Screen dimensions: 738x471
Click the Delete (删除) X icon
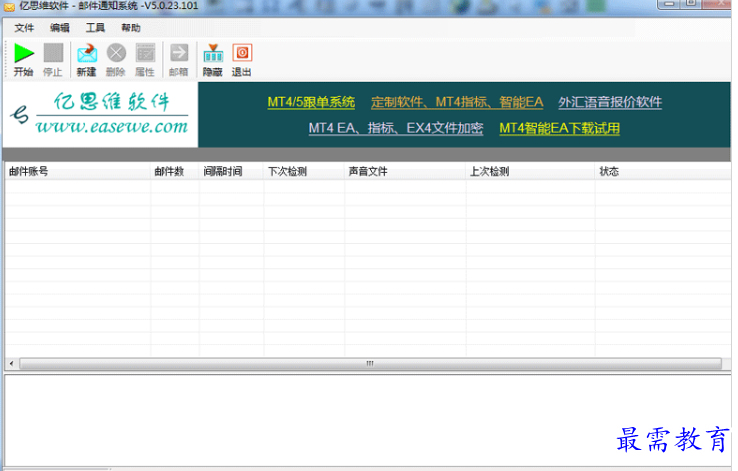[x=116, y=53]
